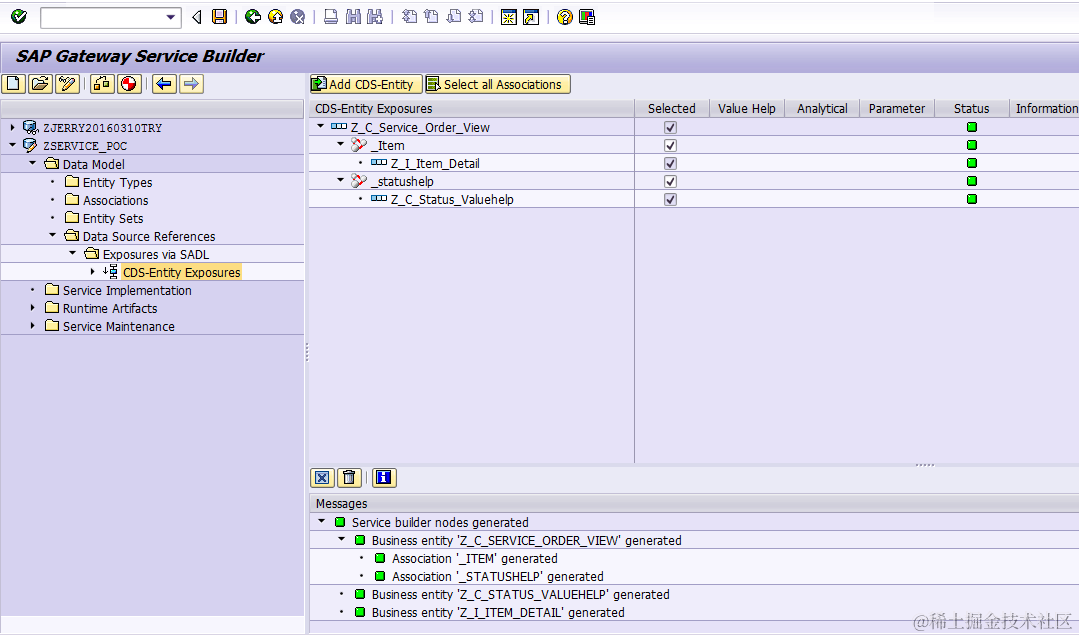The height and width of the screenshot is (638, 1079).
Task: Toggle Selected checkbox for _statushelp association
Action: pyautogui.click(x=670, y=181)
